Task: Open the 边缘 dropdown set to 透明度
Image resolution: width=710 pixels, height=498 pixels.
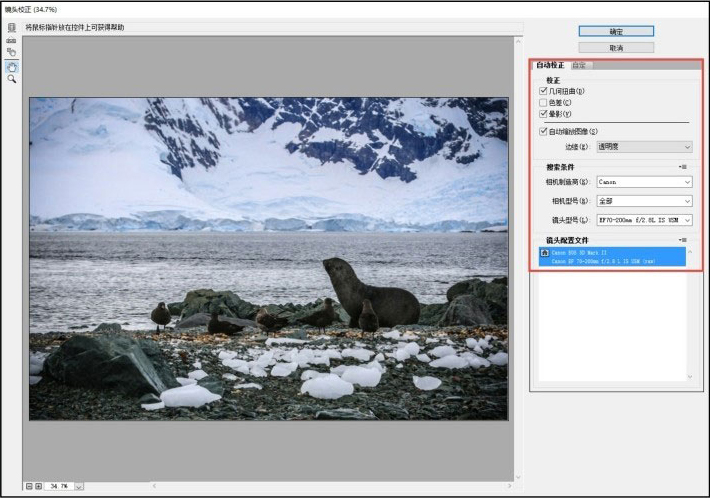Action: 644,147
